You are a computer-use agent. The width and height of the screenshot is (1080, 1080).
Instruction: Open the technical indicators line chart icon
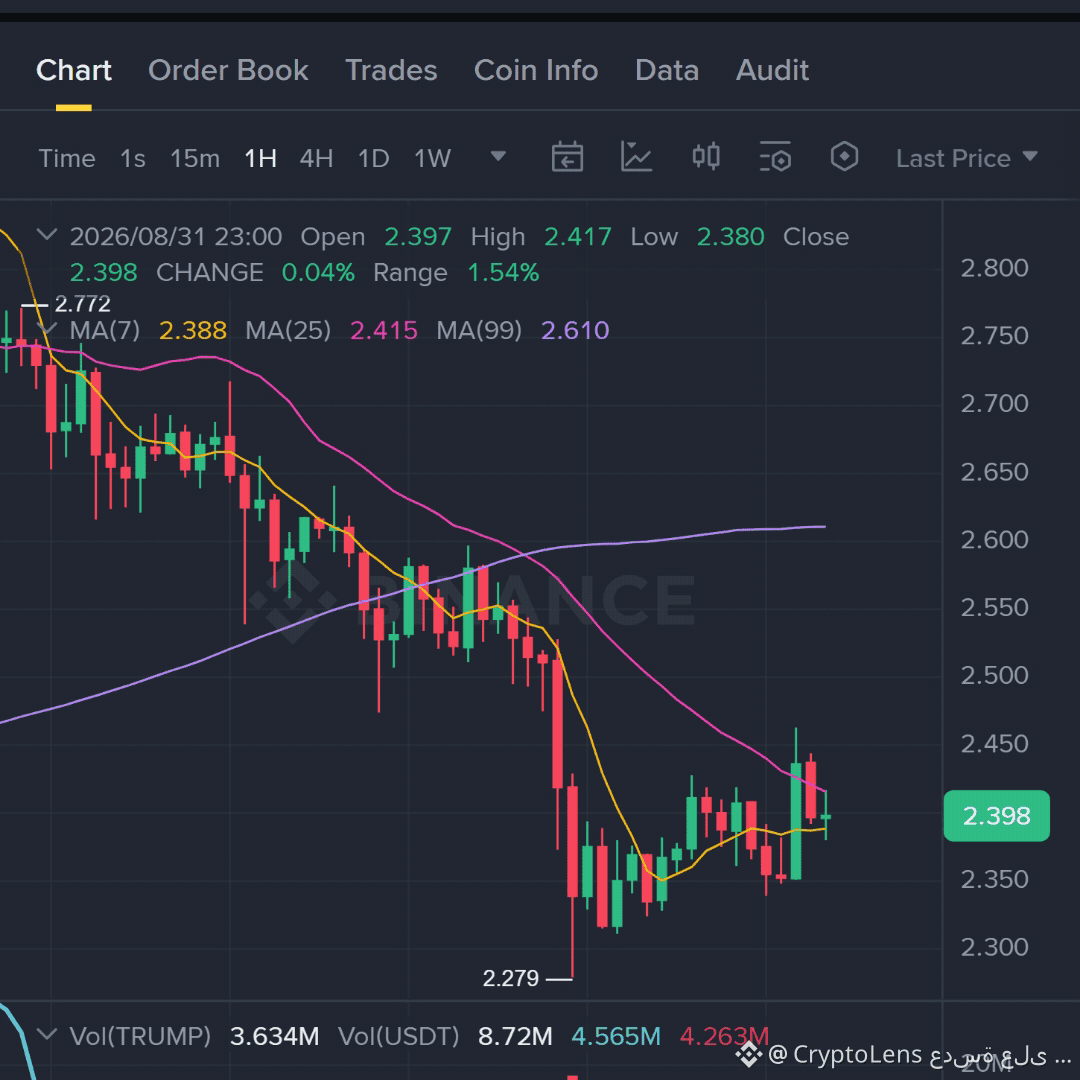(x=636, y=156)
